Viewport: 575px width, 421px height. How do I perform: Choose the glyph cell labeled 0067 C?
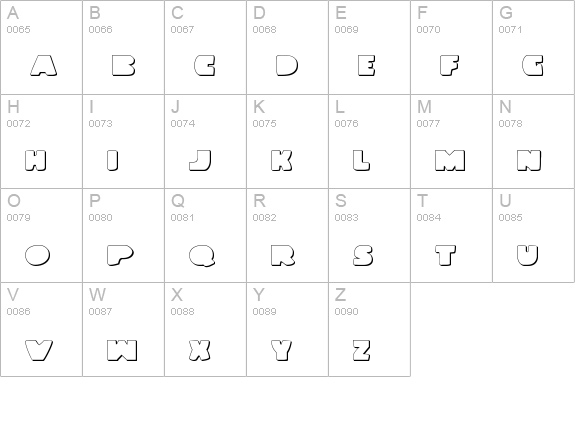[x=206, y=47]
